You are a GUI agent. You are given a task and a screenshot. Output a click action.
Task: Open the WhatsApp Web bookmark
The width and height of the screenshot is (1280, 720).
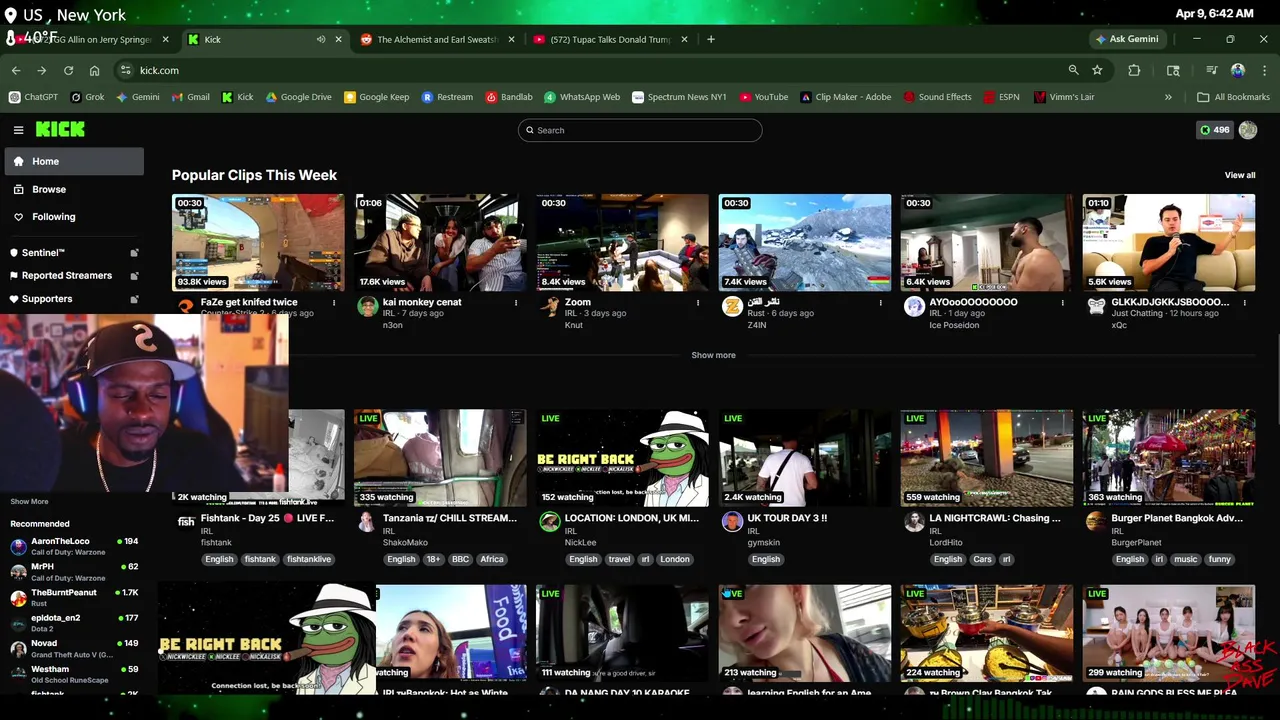(x=582, y=97)
